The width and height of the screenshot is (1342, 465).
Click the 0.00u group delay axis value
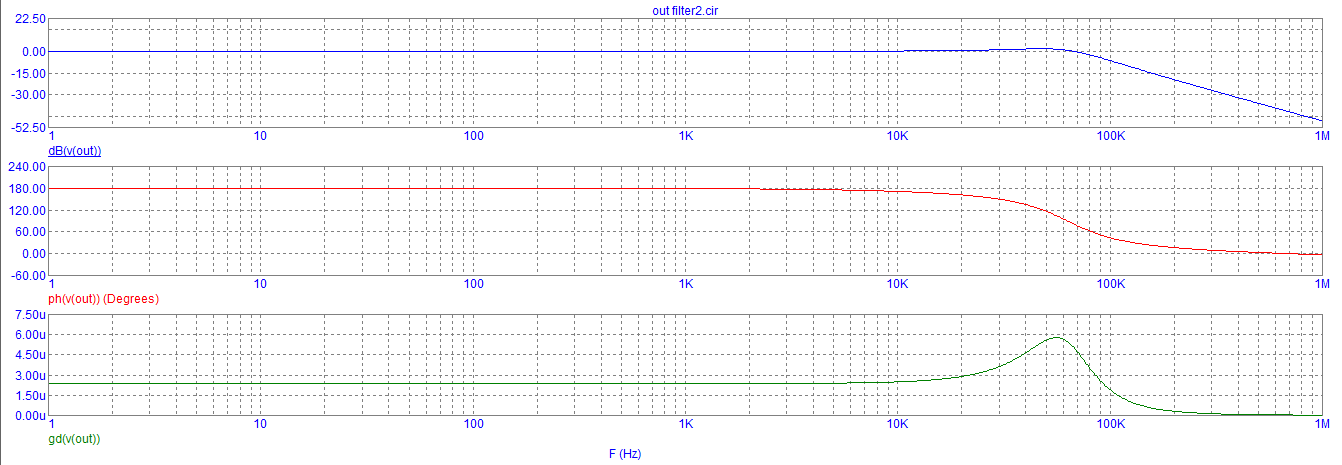(29, 416)
